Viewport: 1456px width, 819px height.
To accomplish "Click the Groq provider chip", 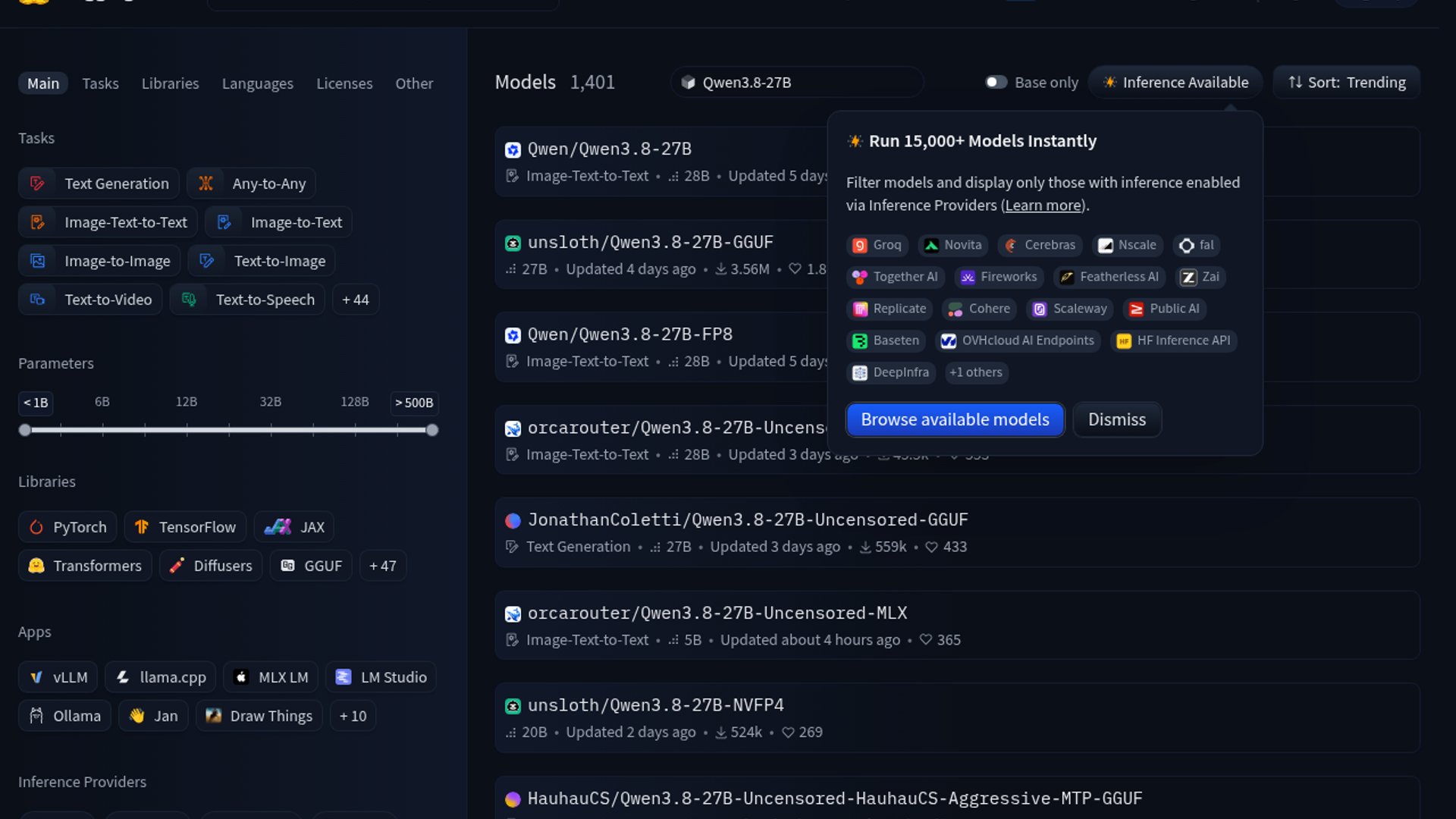I will (877, 245).
